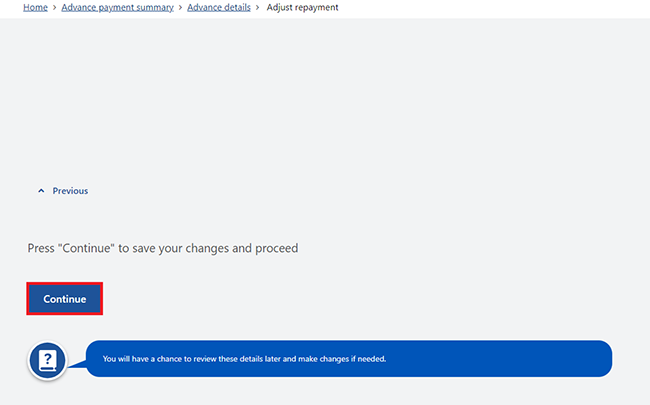Viewport: 650px width, 405px height.
Task: Click the 'Press Continue to save' instruction text
Action: tap(162, 248)
